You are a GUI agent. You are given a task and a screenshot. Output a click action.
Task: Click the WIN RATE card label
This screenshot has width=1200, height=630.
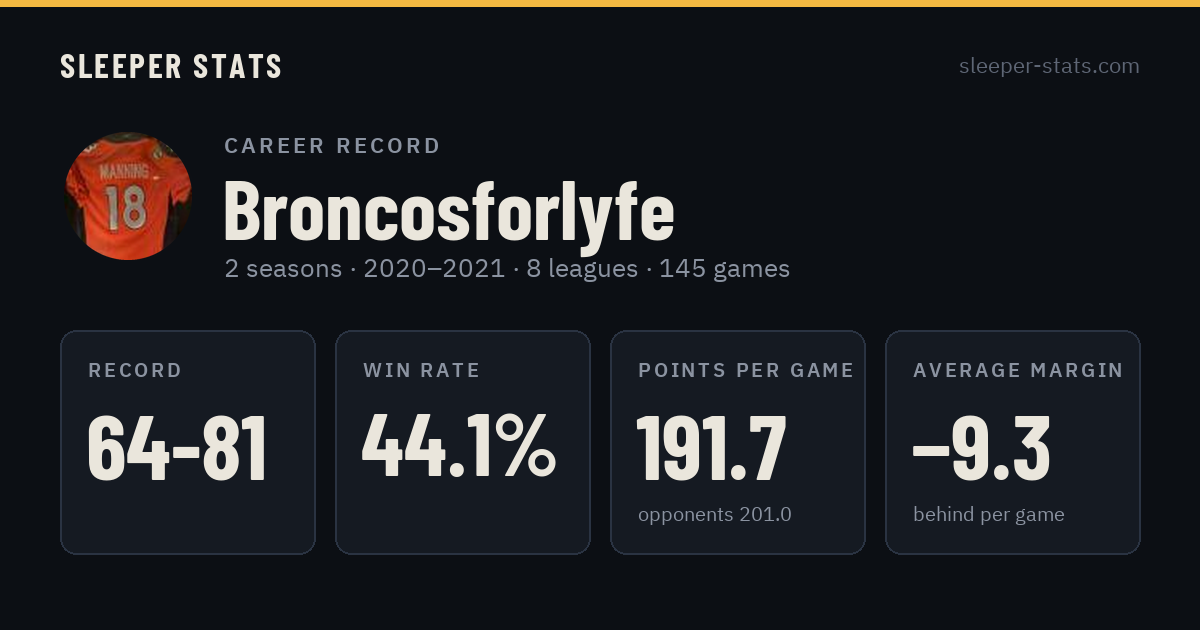point(422,370)
